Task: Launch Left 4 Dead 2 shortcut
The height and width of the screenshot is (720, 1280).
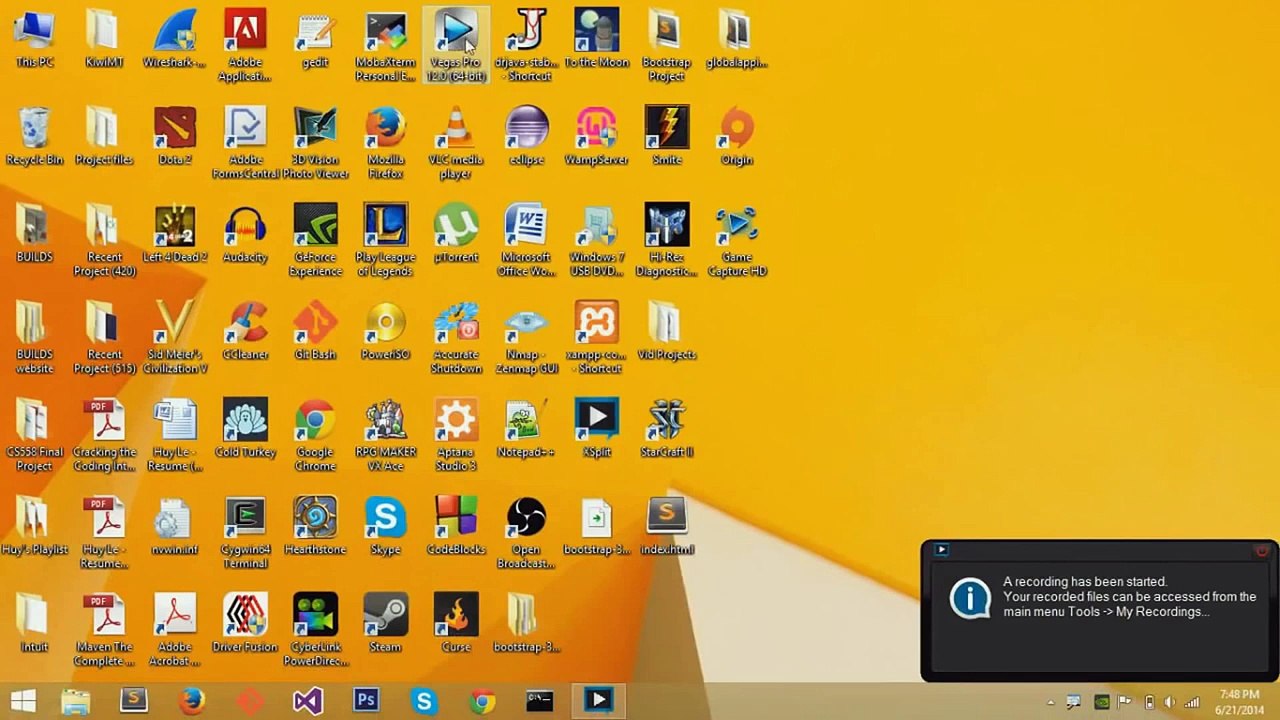Action: [175, 234]
